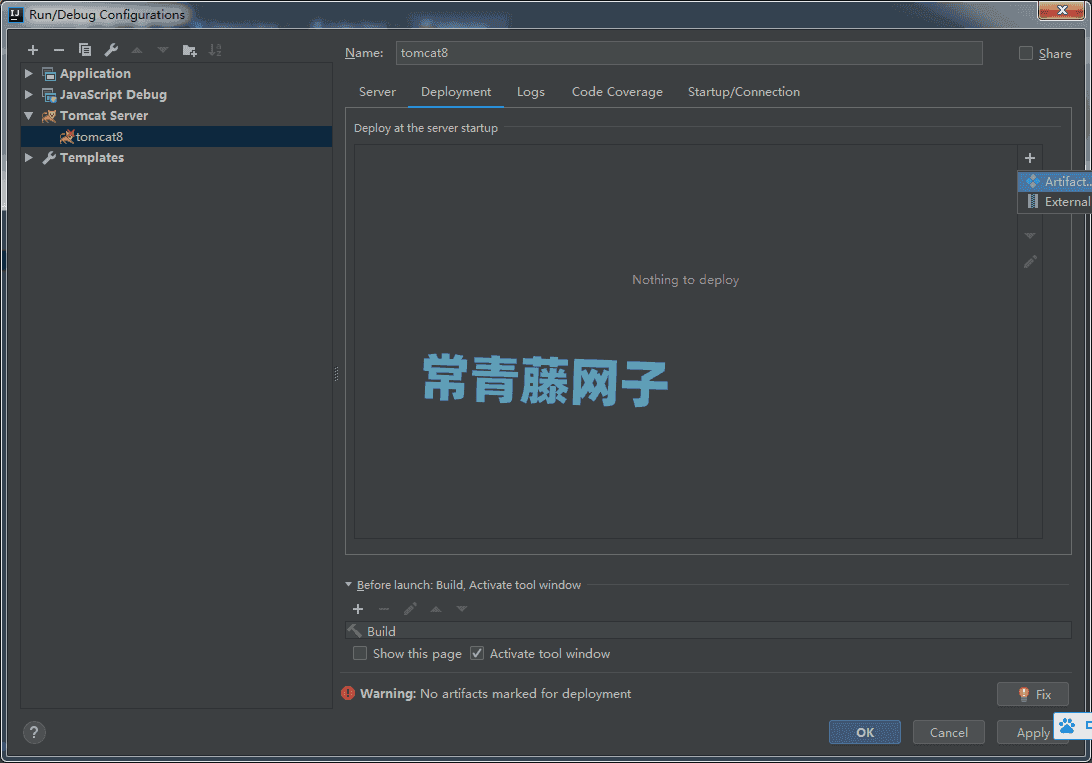Sort configurations alphabetically
This screenshot has width=1092, height=763.
215,50
